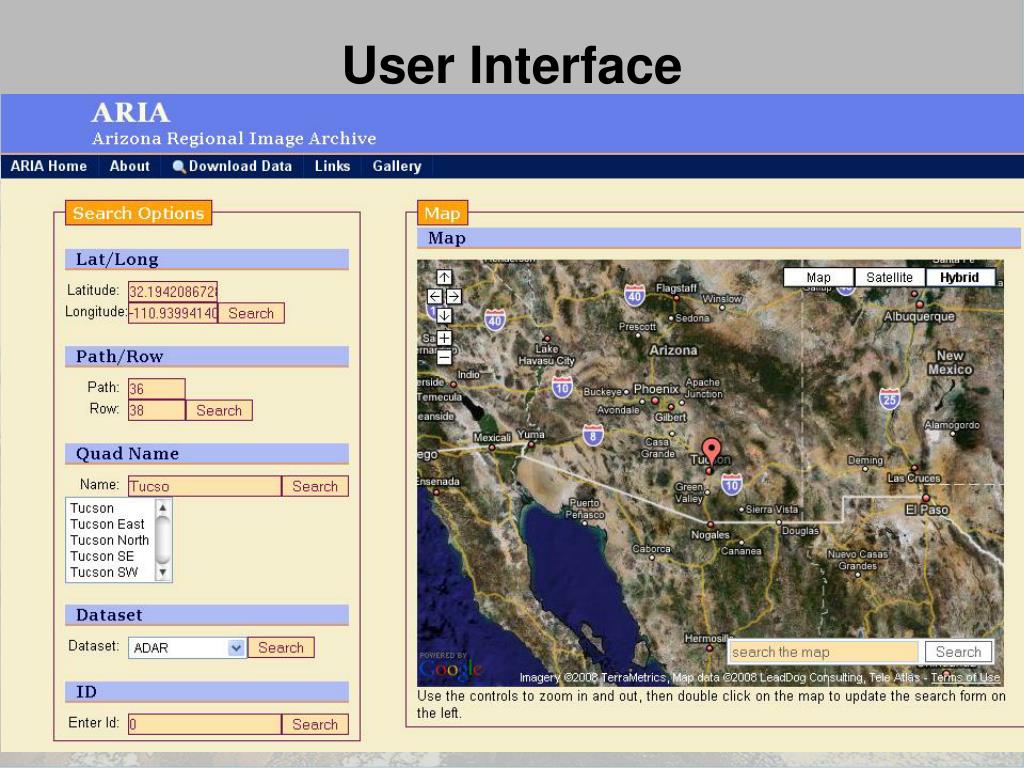
Task: Click the Interstate 8 shield near Yuma
Action: click(x=593, y=435)
